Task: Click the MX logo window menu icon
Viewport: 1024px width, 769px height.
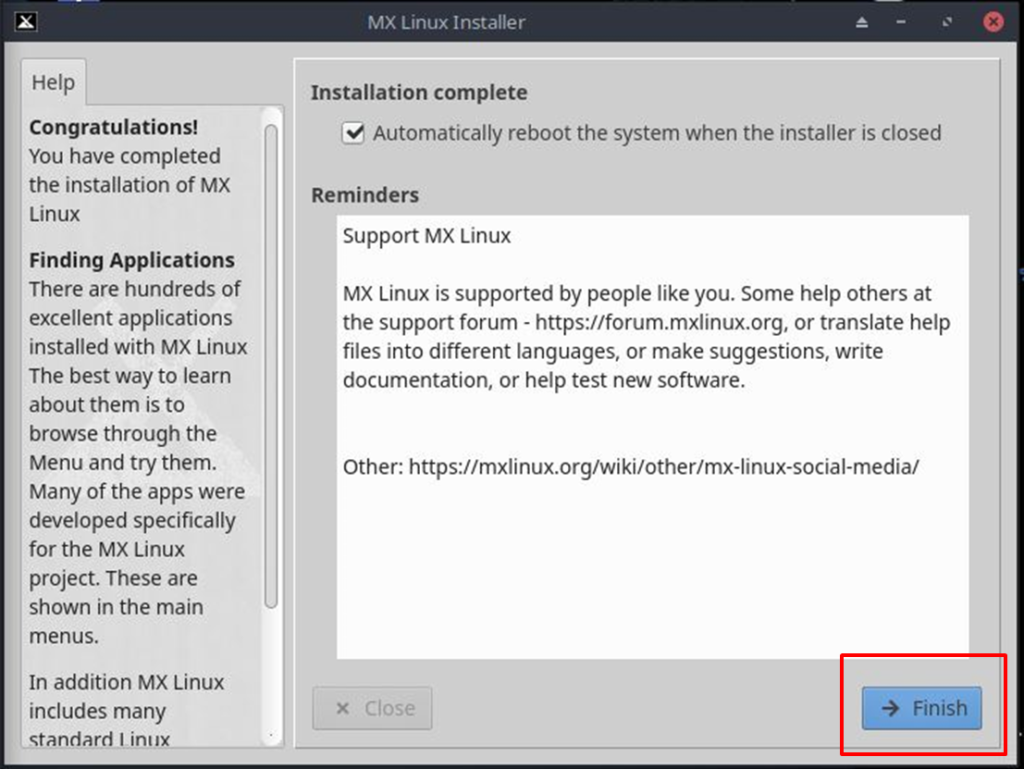Action: pos(27,22)
